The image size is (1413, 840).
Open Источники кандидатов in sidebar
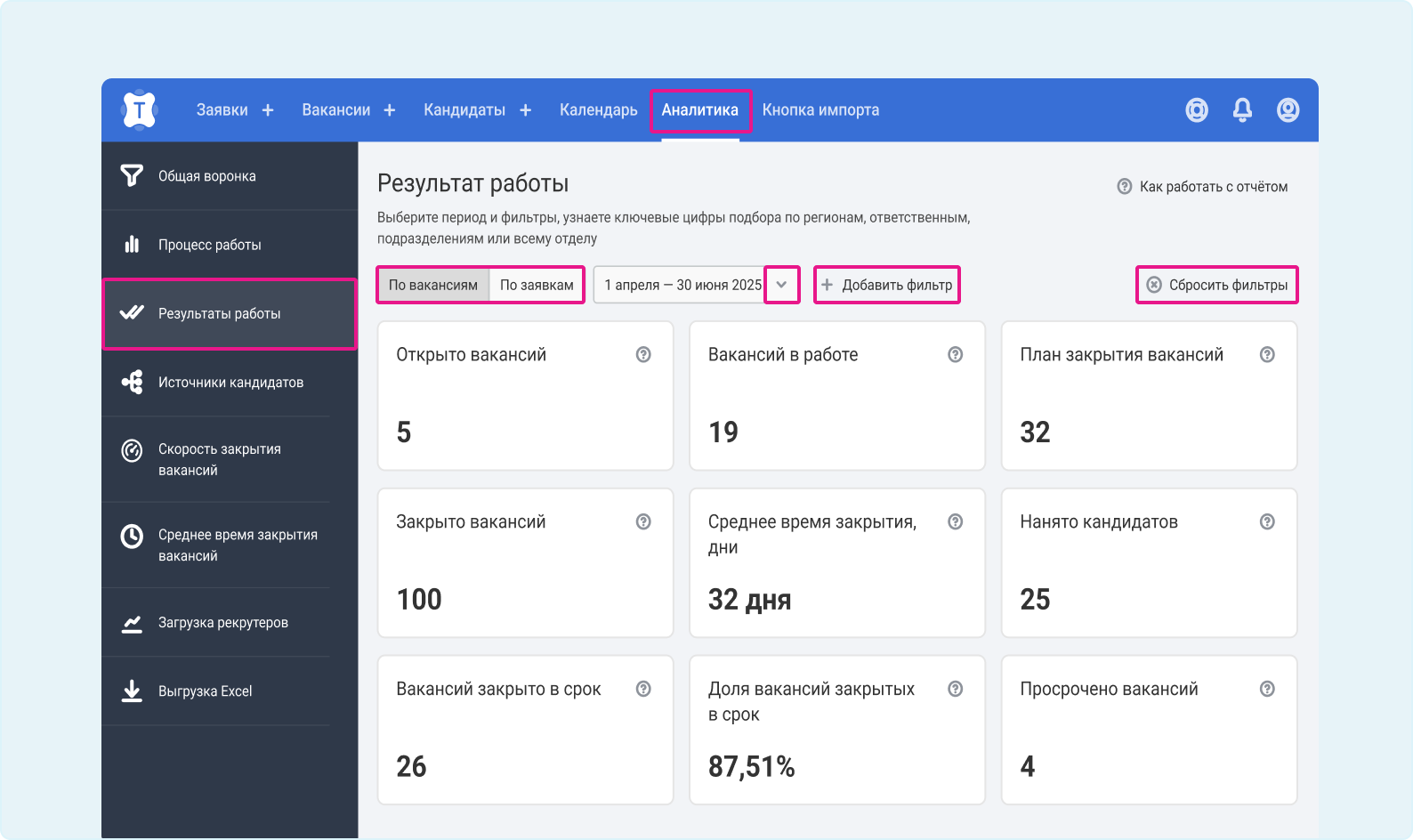(x=230, y=383)
